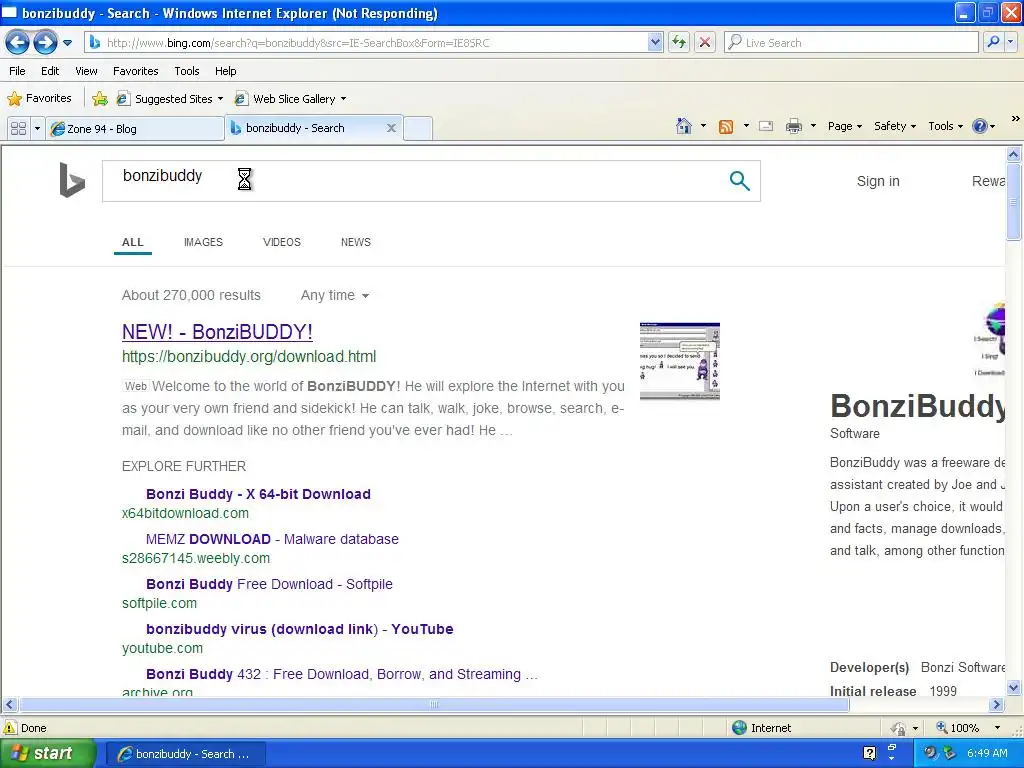Screen dimensions: 1024x768
Task: Open the search provider options dropdown
Action: tap(1010, 42)
